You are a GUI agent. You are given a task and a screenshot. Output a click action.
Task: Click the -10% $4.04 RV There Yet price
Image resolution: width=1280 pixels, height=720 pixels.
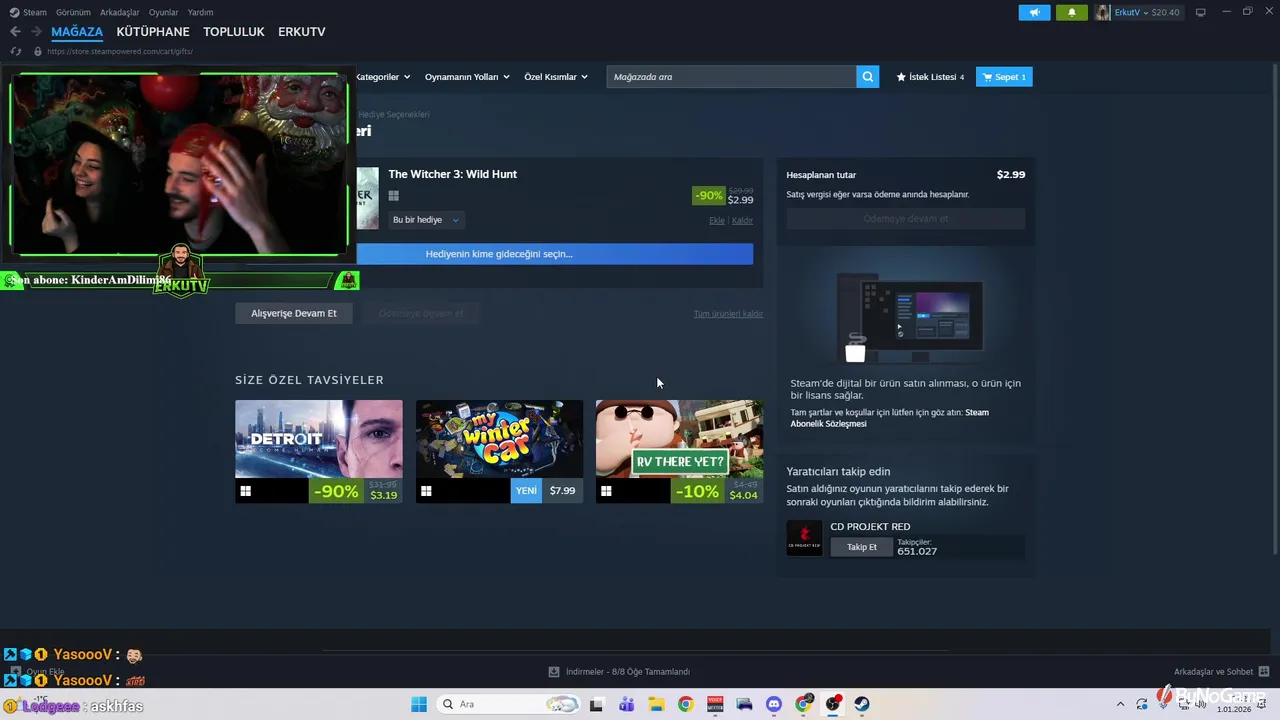(716, 491)
